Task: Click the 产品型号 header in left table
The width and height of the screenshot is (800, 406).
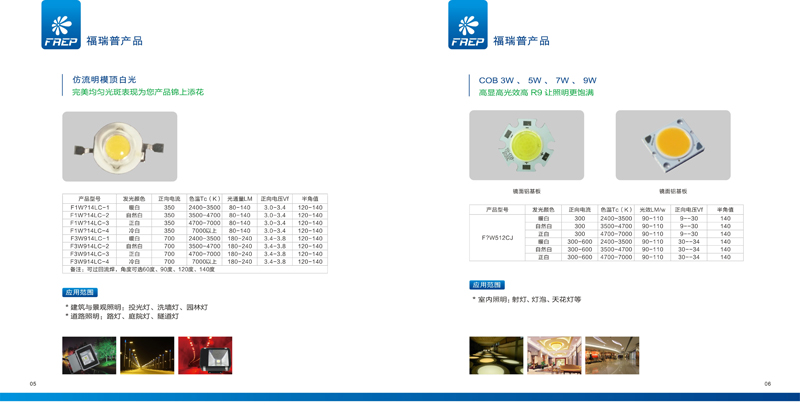Action: (90, 199)
